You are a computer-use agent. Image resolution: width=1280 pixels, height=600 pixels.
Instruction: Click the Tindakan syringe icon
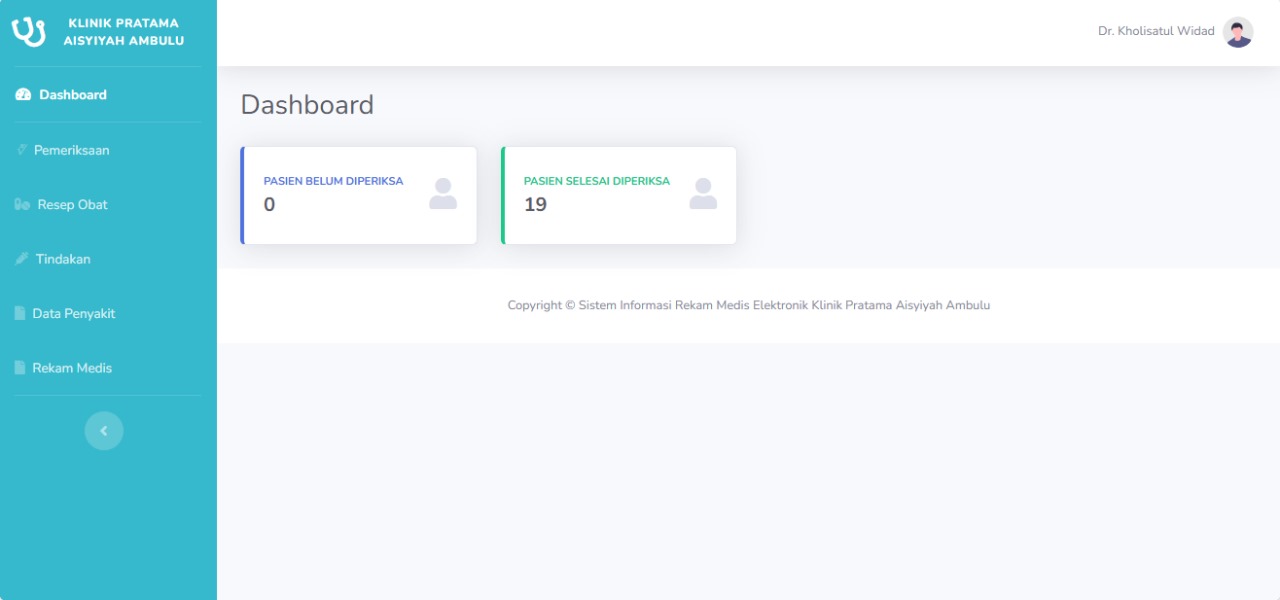[22, 259]
